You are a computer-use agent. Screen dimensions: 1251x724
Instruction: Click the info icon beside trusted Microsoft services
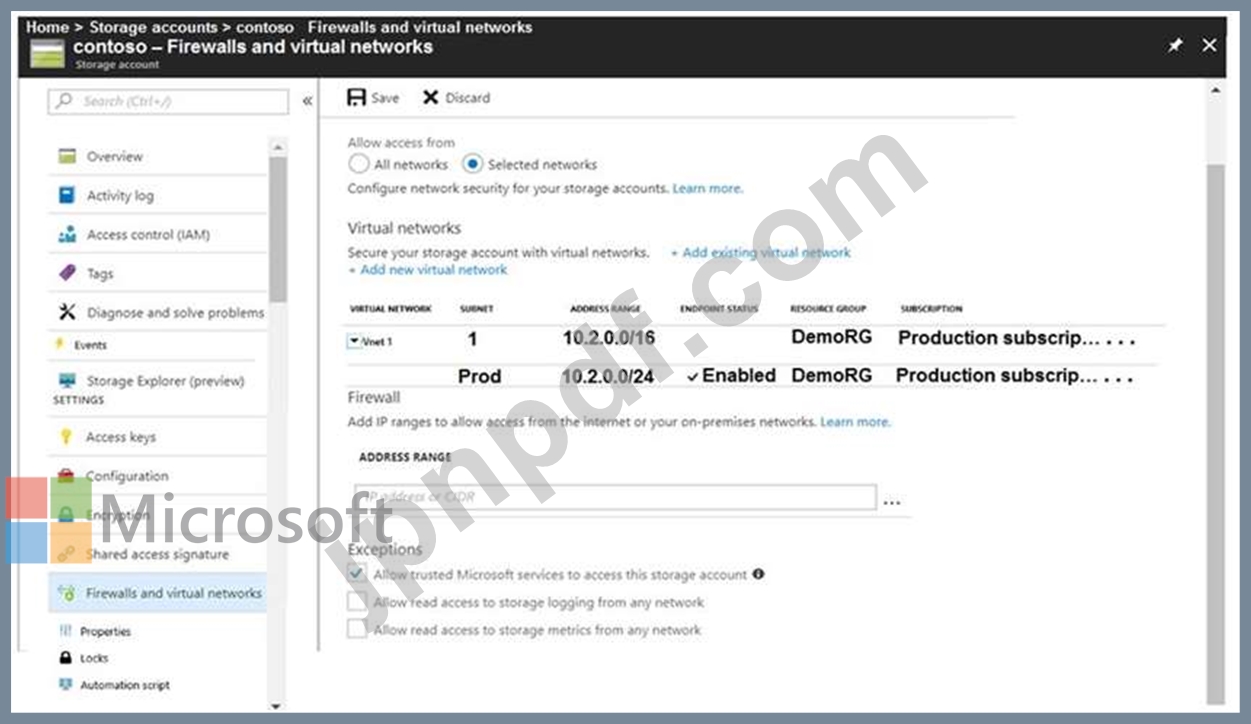point(758,574)
